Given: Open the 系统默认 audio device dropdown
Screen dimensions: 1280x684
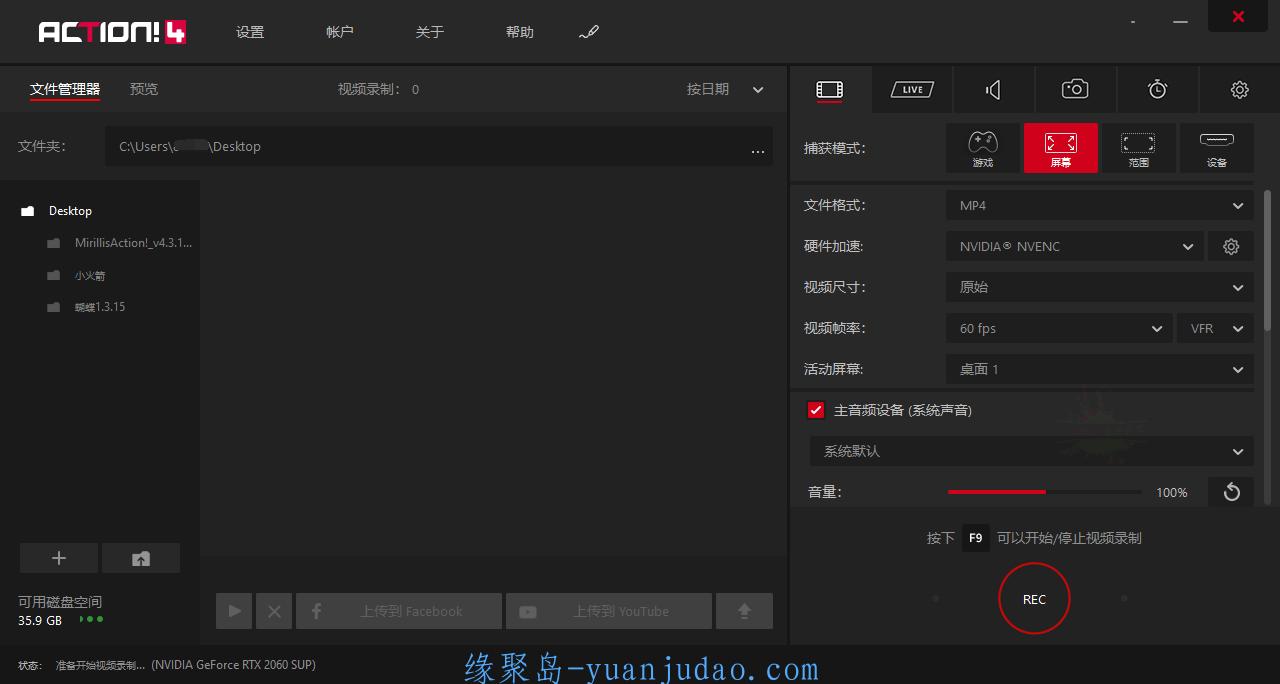Looking at the screenshot, I should (1031, 451).
